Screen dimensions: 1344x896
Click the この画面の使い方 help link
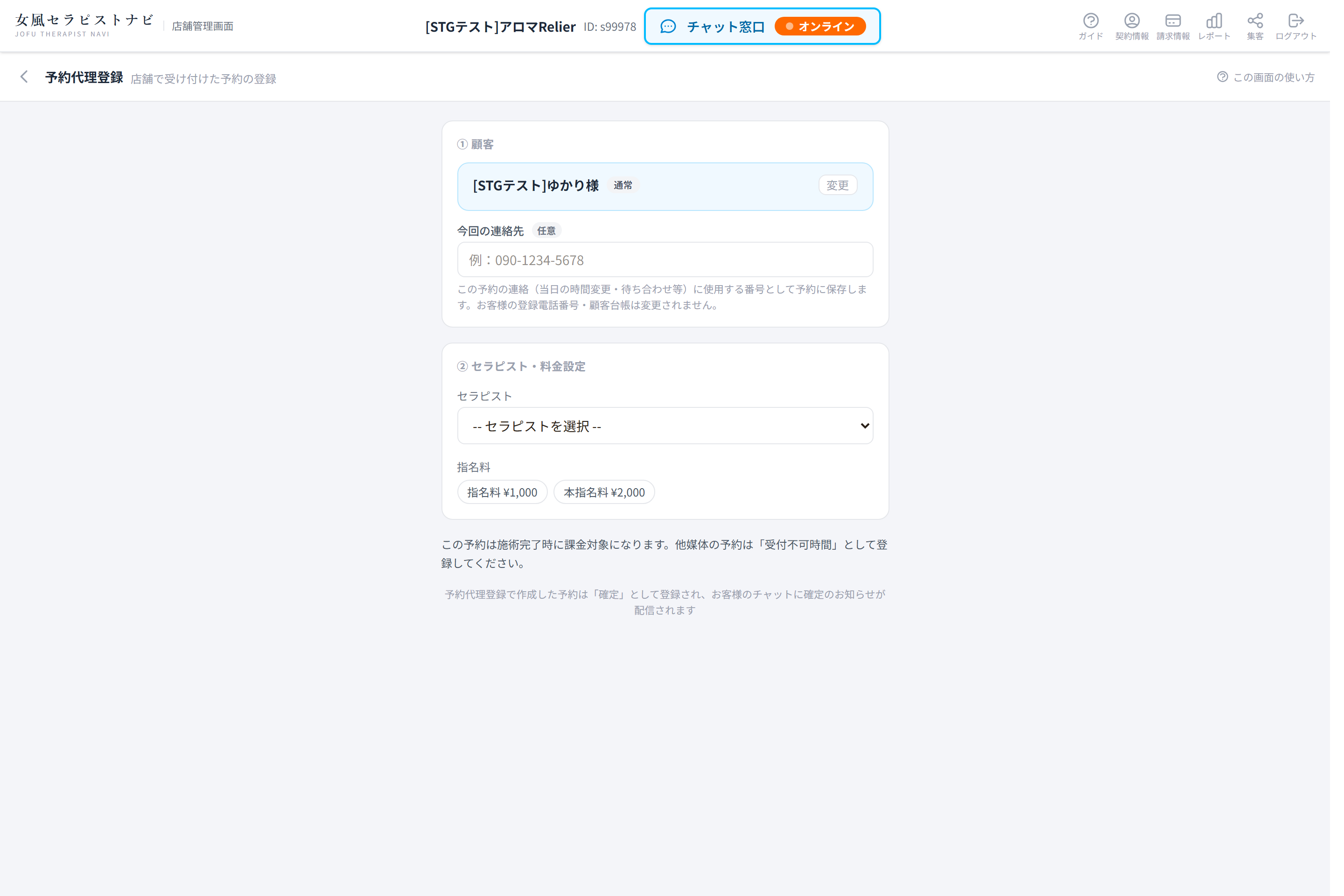1279,78
